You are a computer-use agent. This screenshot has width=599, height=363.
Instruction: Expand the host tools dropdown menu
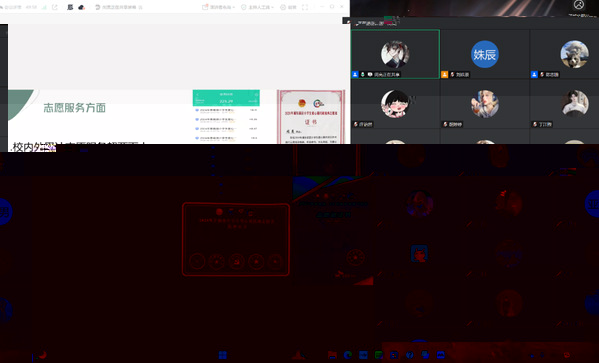258,7
